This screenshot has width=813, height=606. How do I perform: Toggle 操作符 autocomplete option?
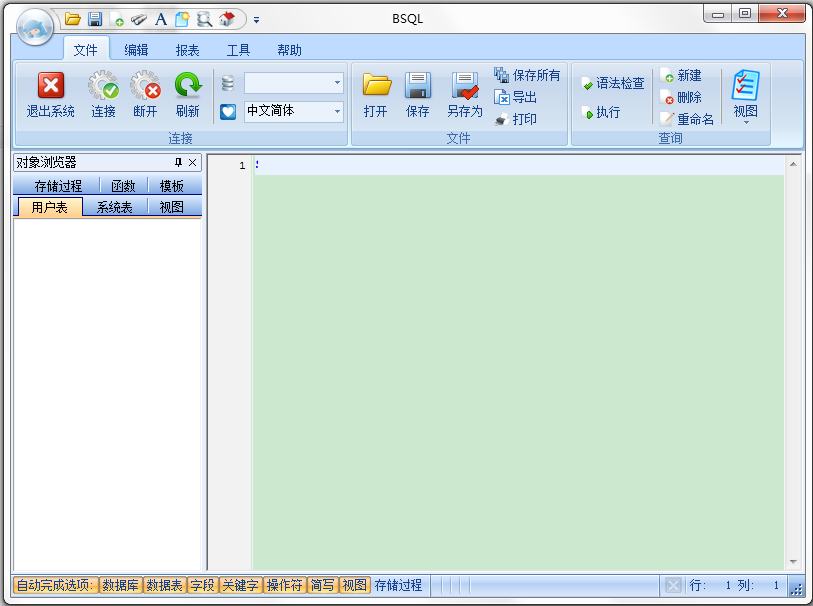click(x=285, y=586)
